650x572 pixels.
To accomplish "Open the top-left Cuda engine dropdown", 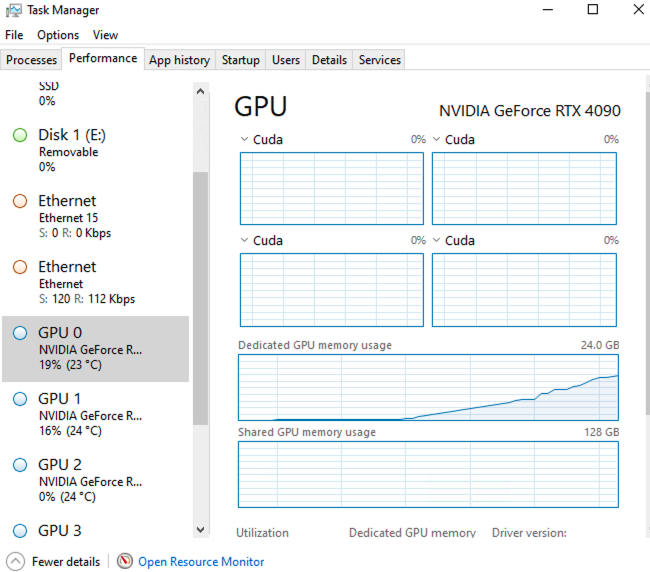I will 245,140.
